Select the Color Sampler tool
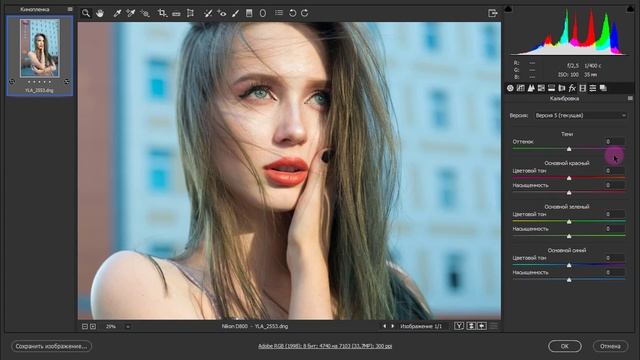The image size is (640, 360). (131, 13)
